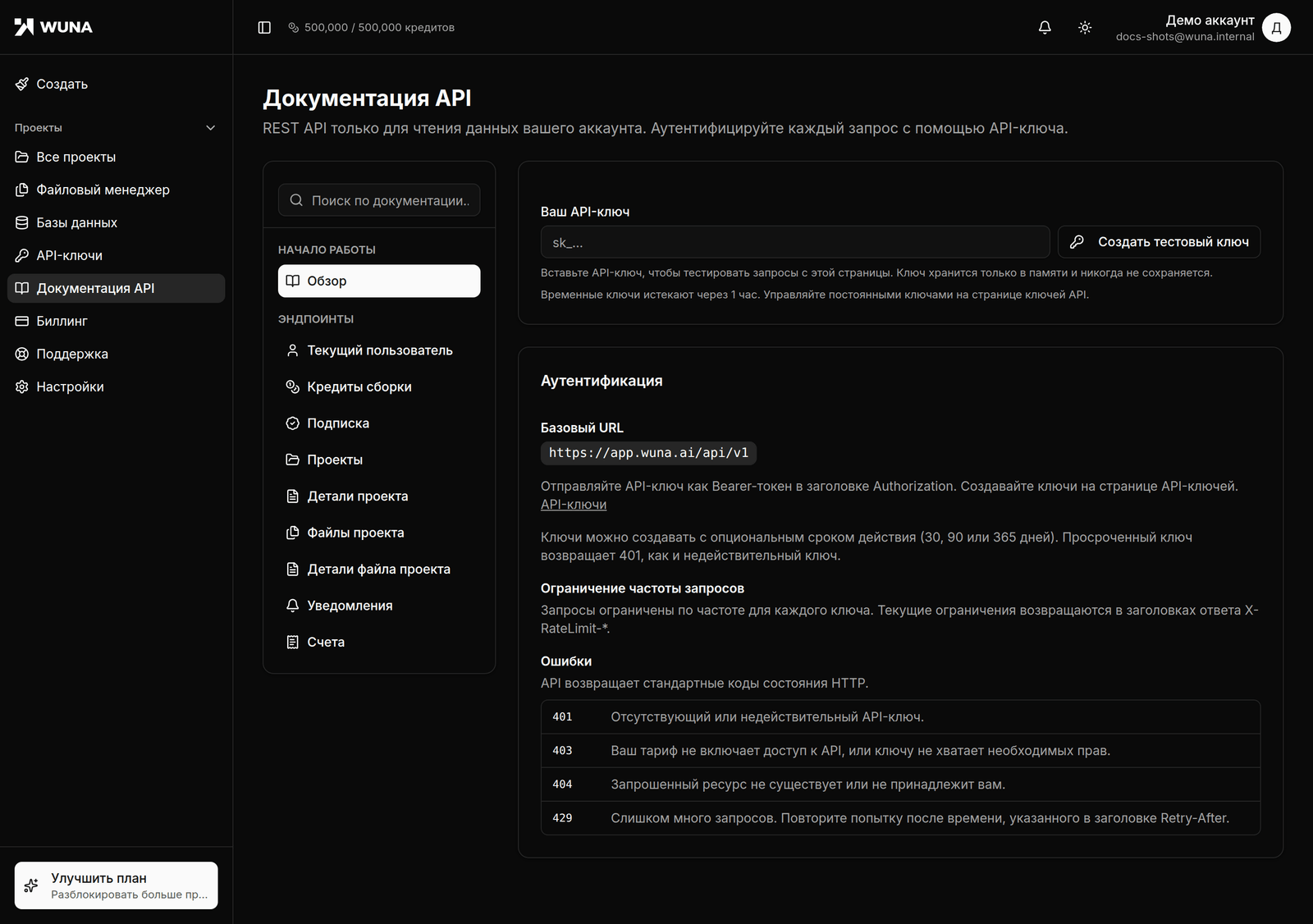
Task: Click the base URL code block
Action: (648, 453)
